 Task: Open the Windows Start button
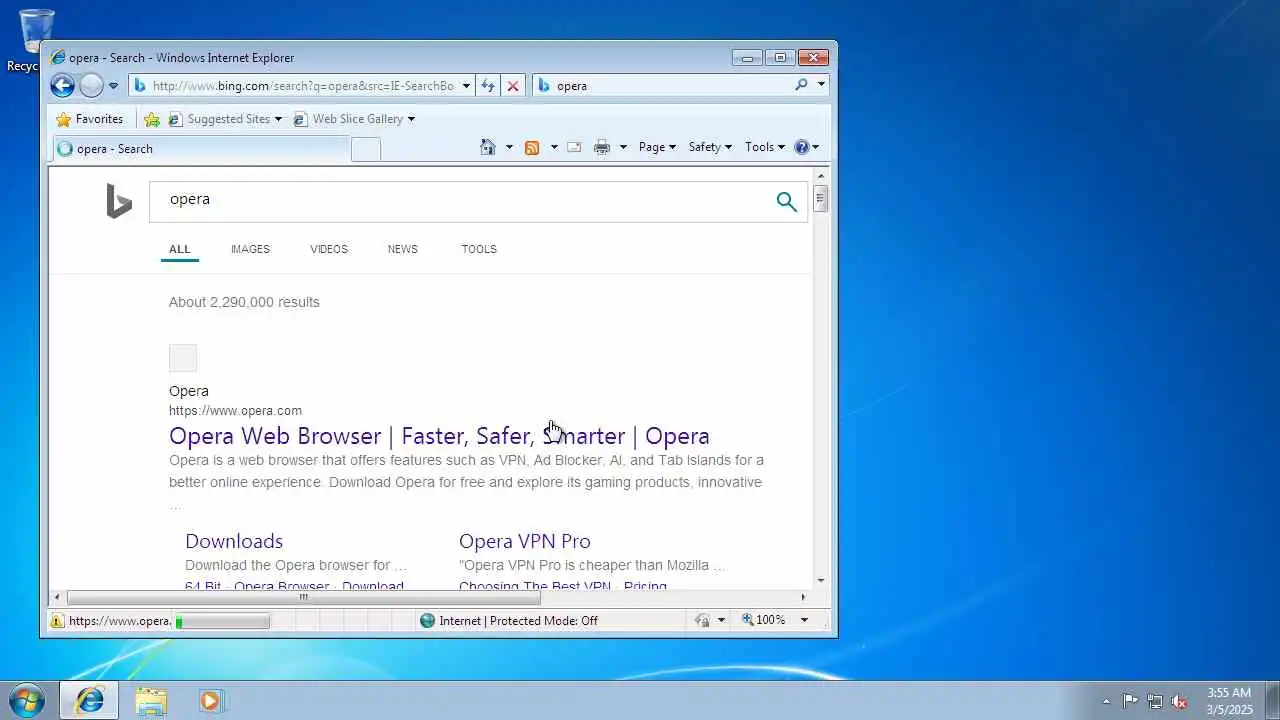[26, 700]
